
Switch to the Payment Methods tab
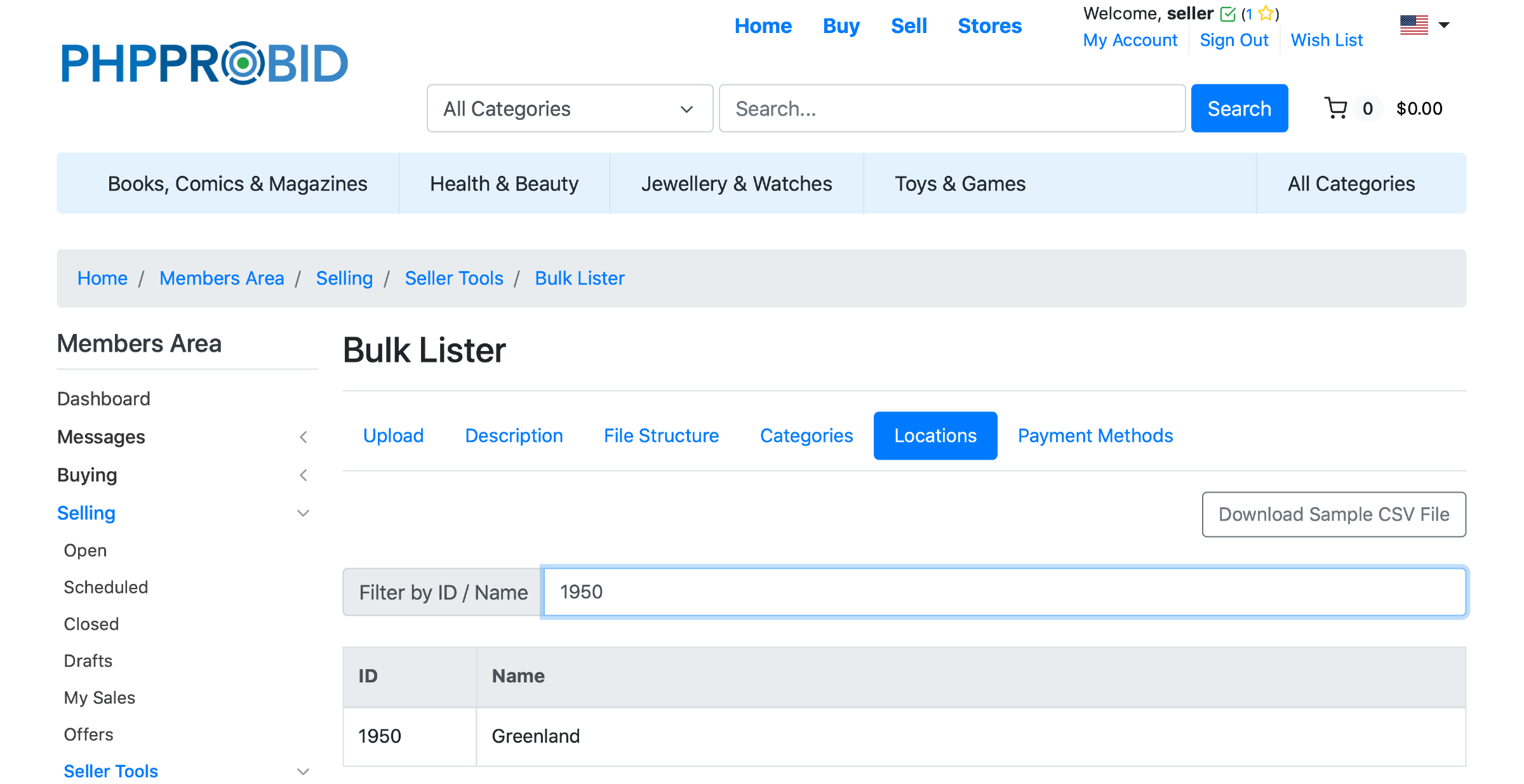click(1095, 435)
